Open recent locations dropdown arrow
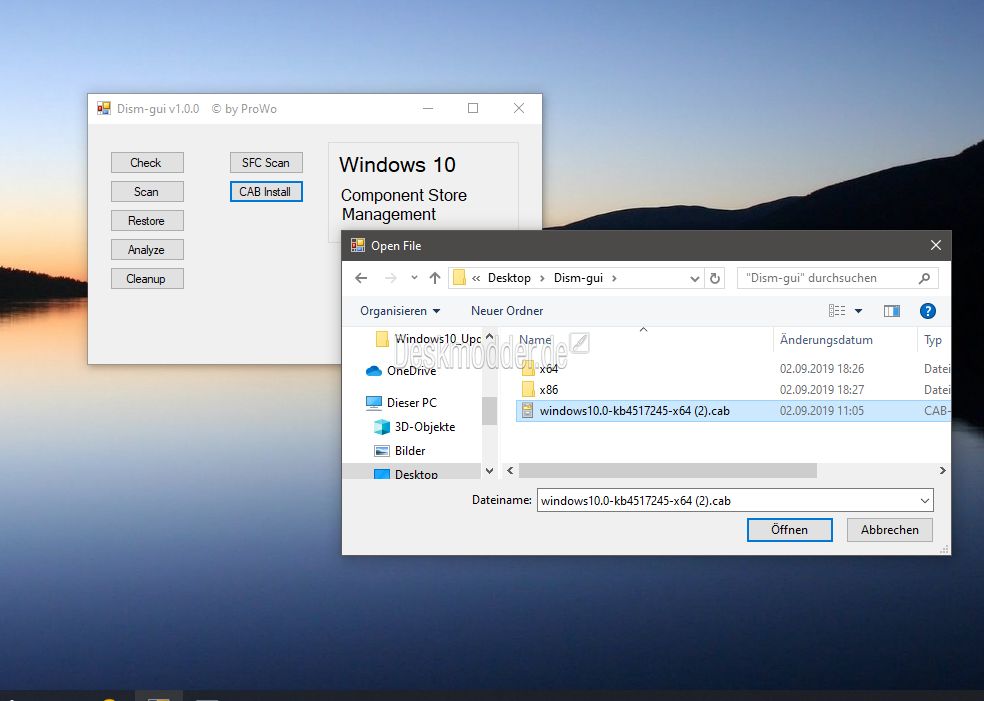Image resolution: width=984 pixels, height=701 pixels. 414,278
